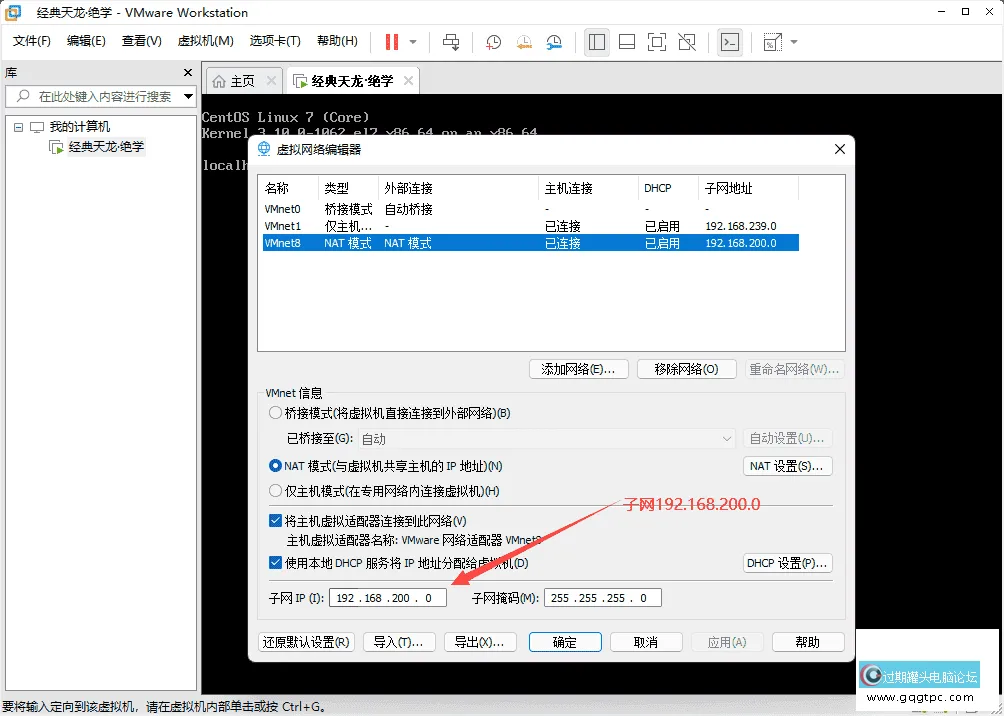Viewport: 1004px width, 716px height.
Task: Toggle the Unity mode toolbar icon
Action: pyautogui.click(x=686, y=42)
